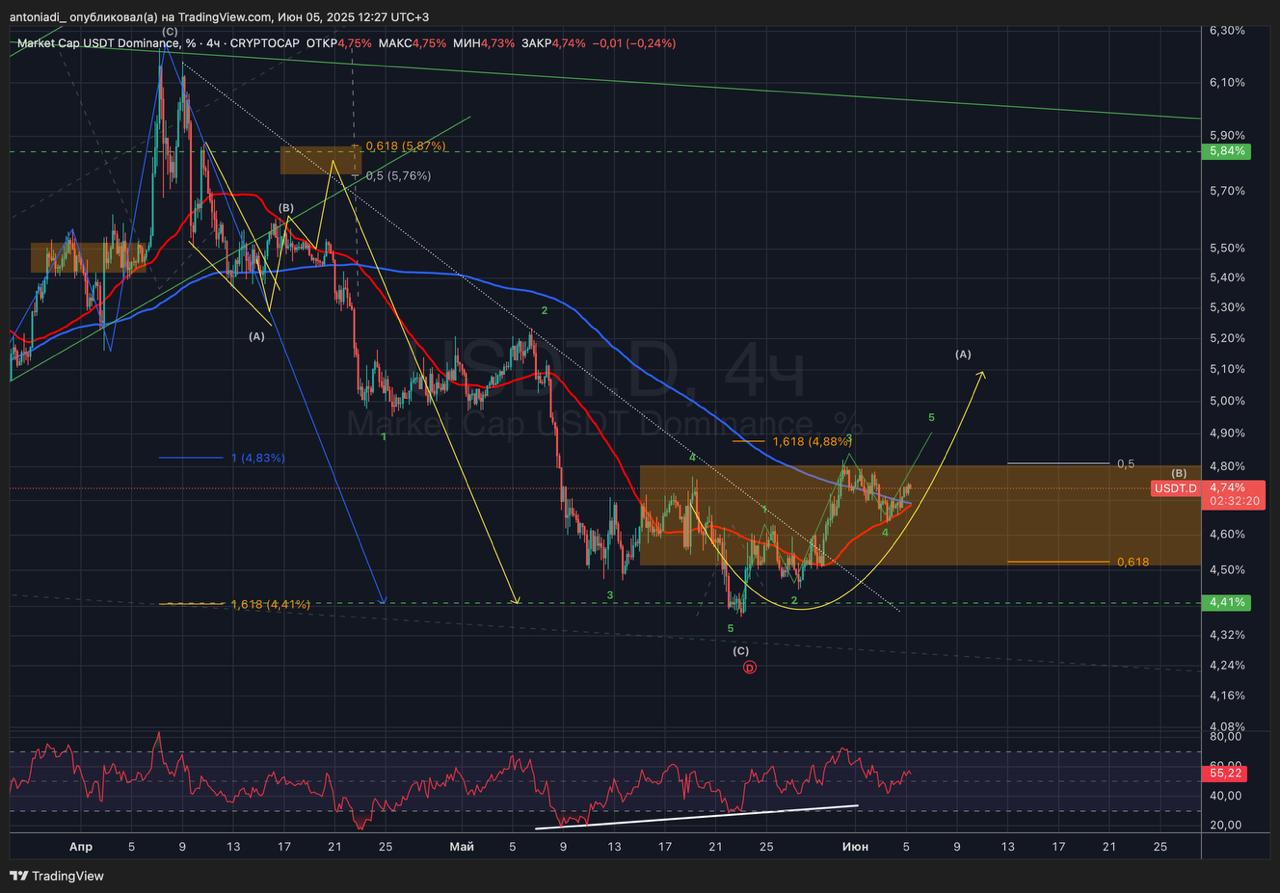Click the 4,90% price scale tick
1280x893 pixels.
1226,433
